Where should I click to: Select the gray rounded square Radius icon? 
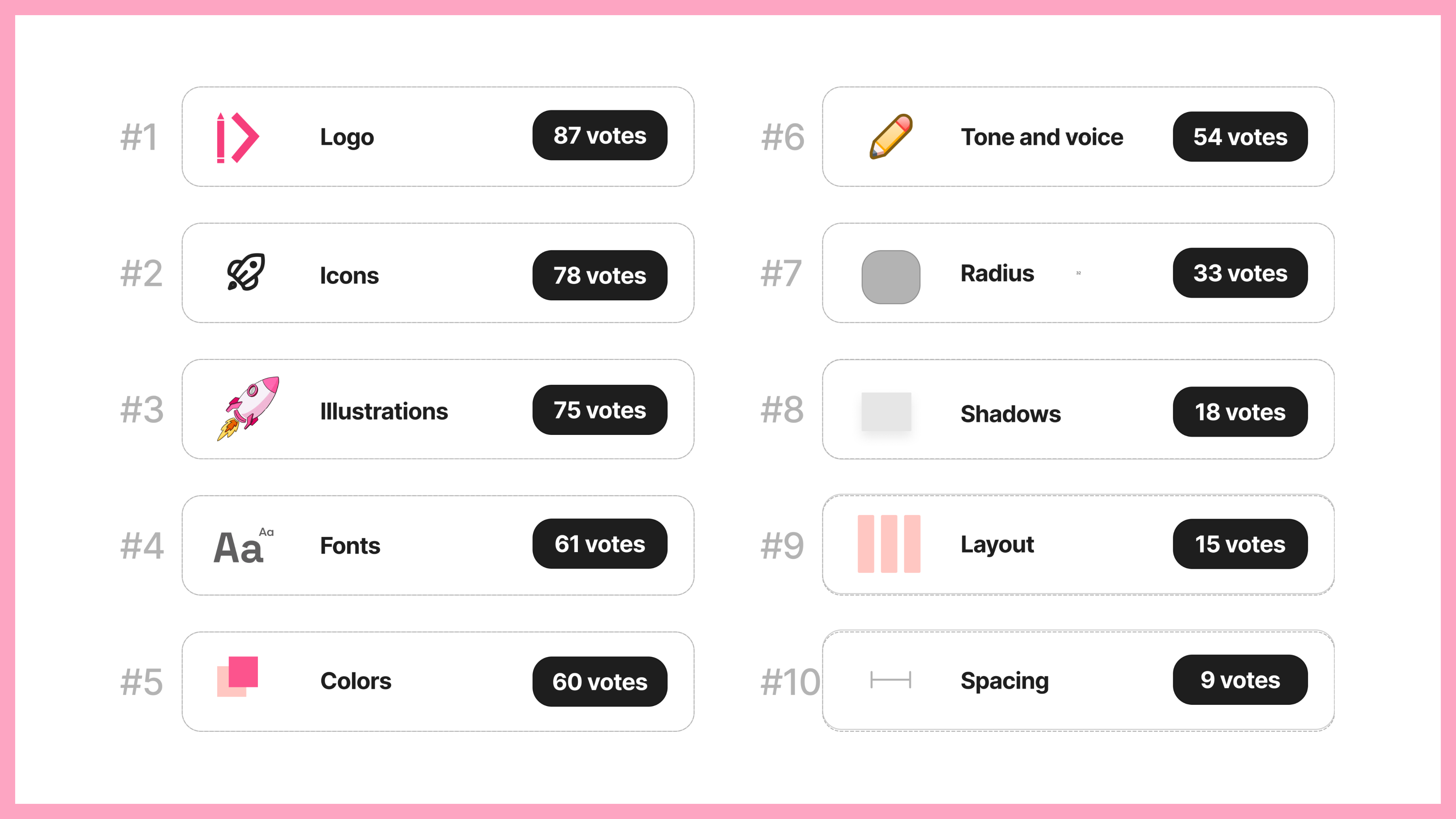point(891,277)
